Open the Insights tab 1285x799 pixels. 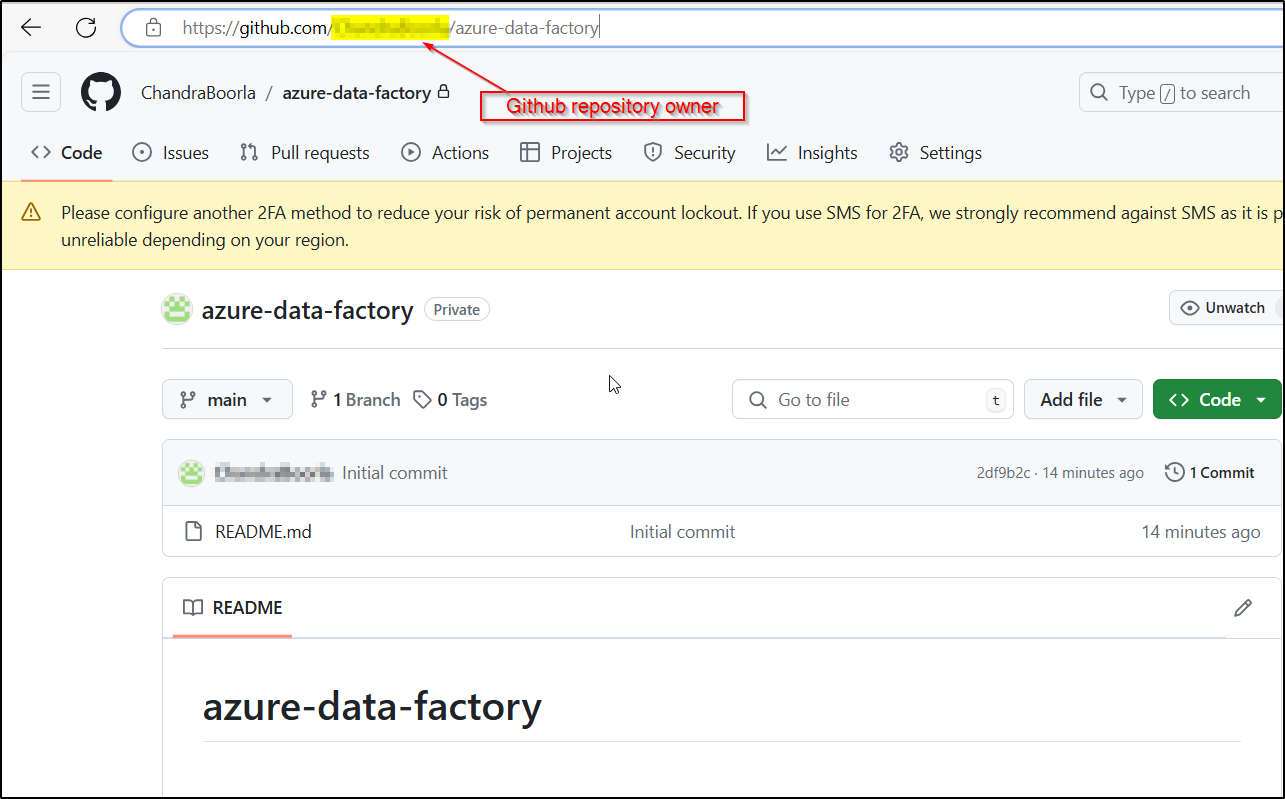click(x=812, y=153)
